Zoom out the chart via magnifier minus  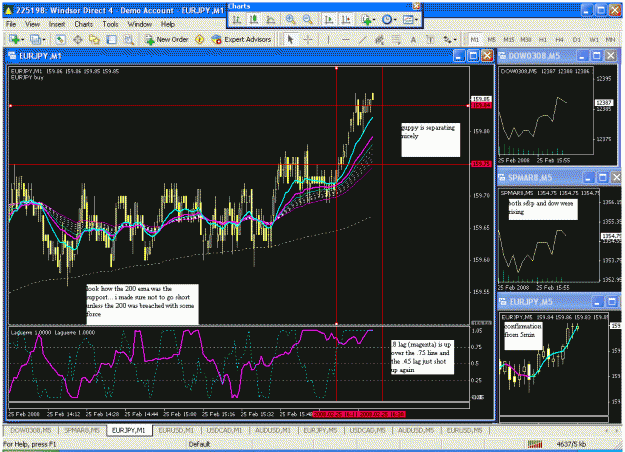(x=307, y=19)
